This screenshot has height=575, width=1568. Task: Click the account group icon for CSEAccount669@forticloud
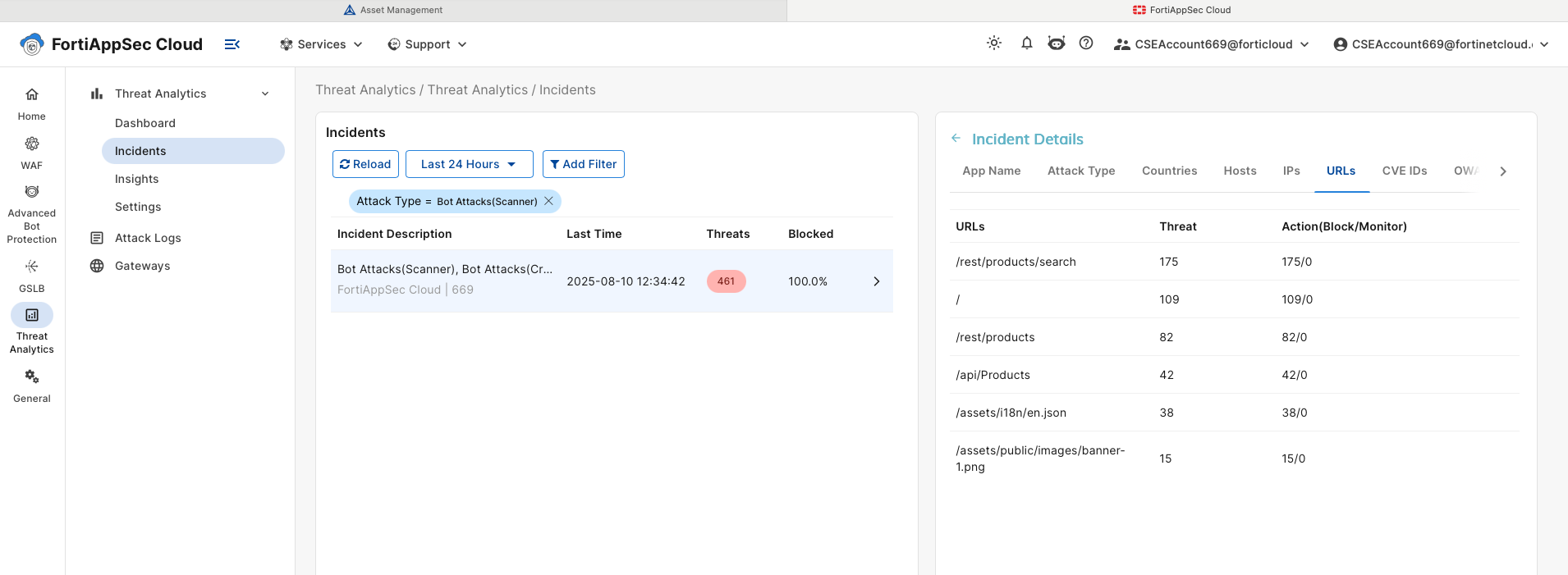click(x=1121, y=44)
